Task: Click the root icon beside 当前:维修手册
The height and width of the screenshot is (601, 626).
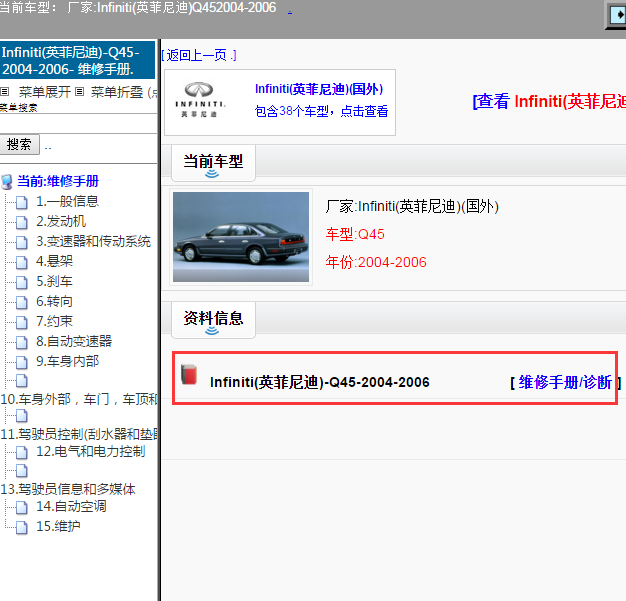Action: [x=7, y=182]
